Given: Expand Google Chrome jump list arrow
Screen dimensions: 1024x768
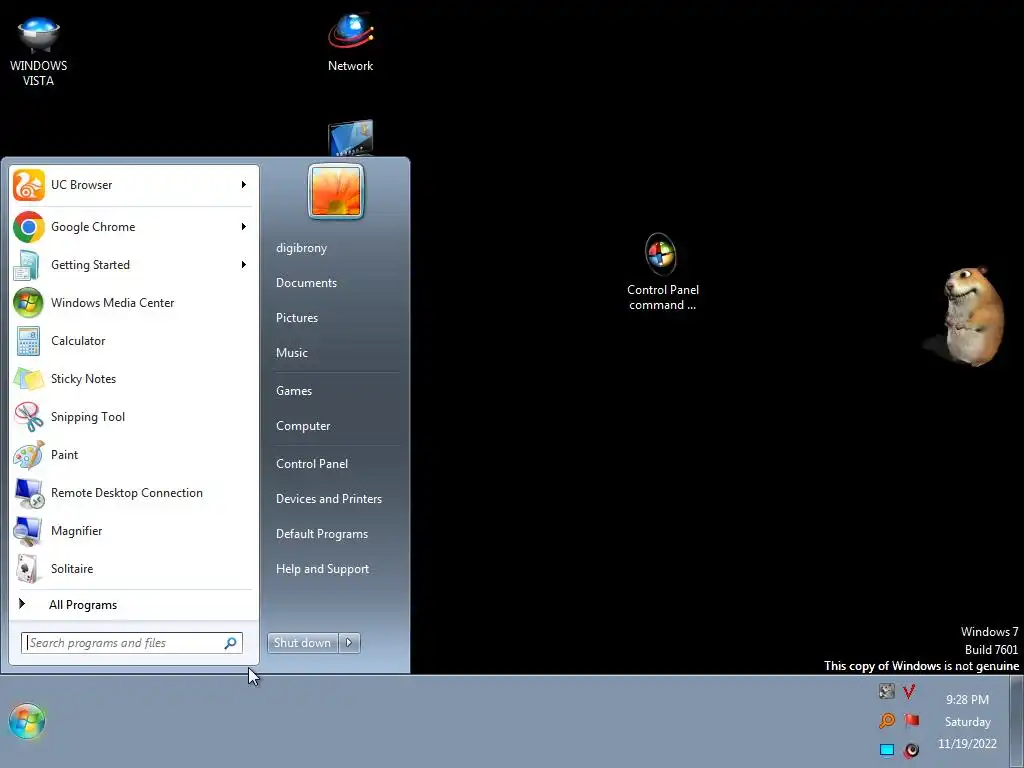Looking at the screenshot, I should coord(244,227).
